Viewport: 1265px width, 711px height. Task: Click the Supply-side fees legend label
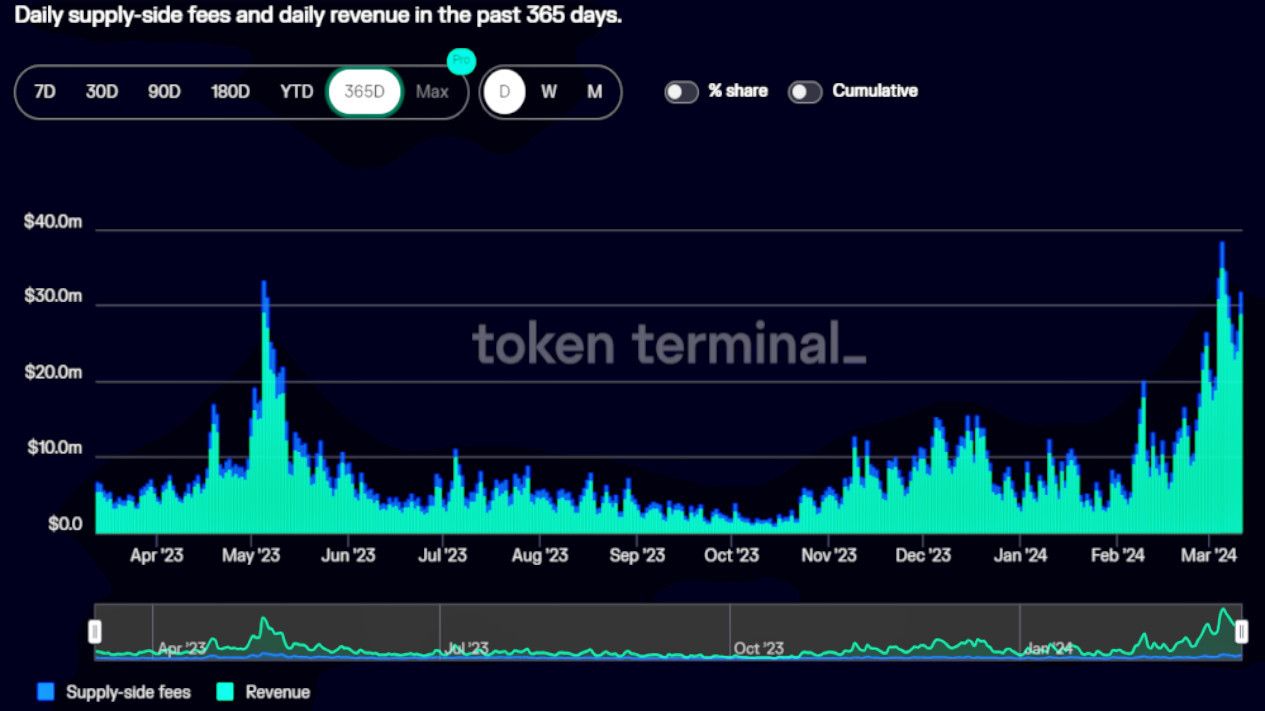click(x=128, y=692)
